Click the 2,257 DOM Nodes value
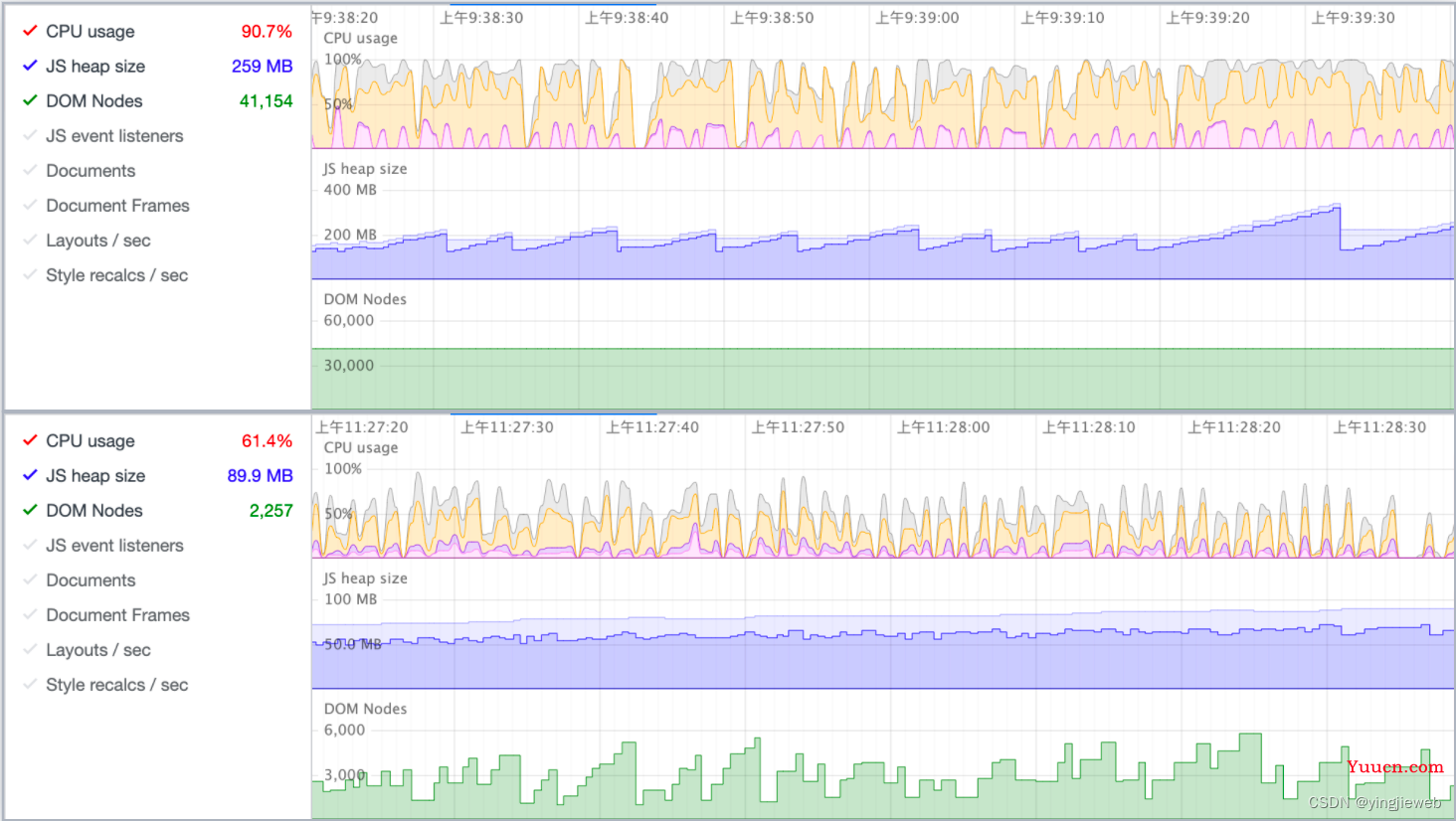The width and height of the screenshot is (1456, 821). point(271,510)
